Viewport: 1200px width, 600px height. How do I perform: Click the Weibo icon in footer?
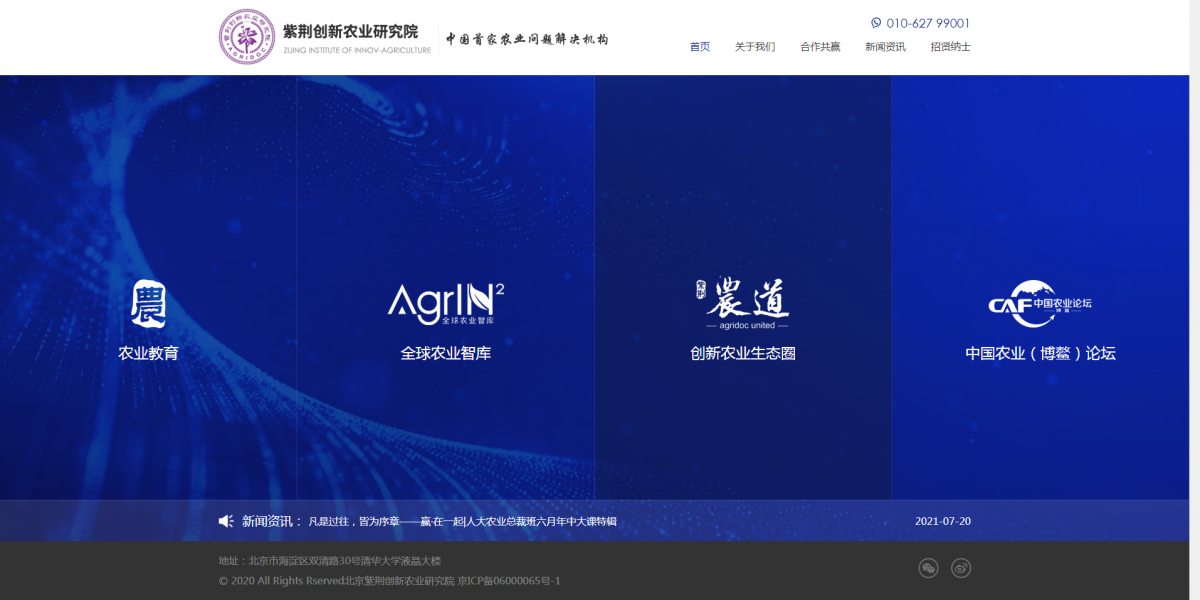coord(961,567)
